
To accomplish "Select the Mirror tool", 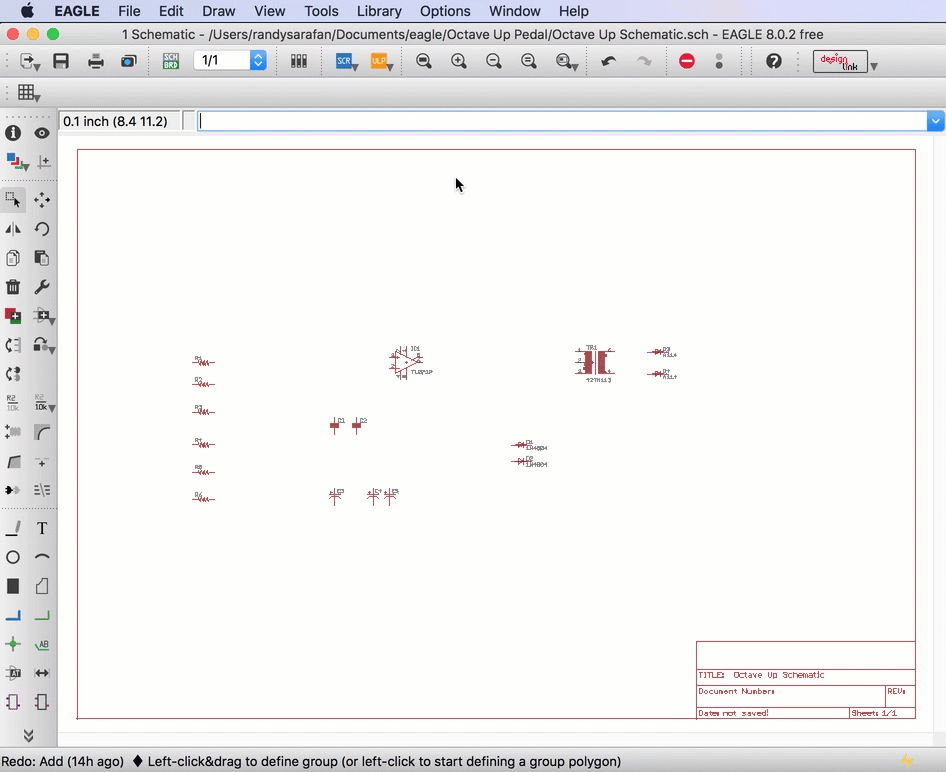I will pyautogui.click(x=13, y=229).
